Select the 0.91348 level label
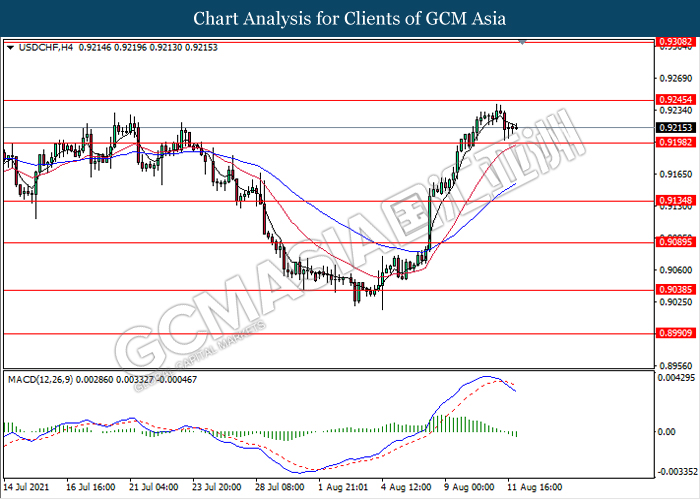 coord(676,200)
